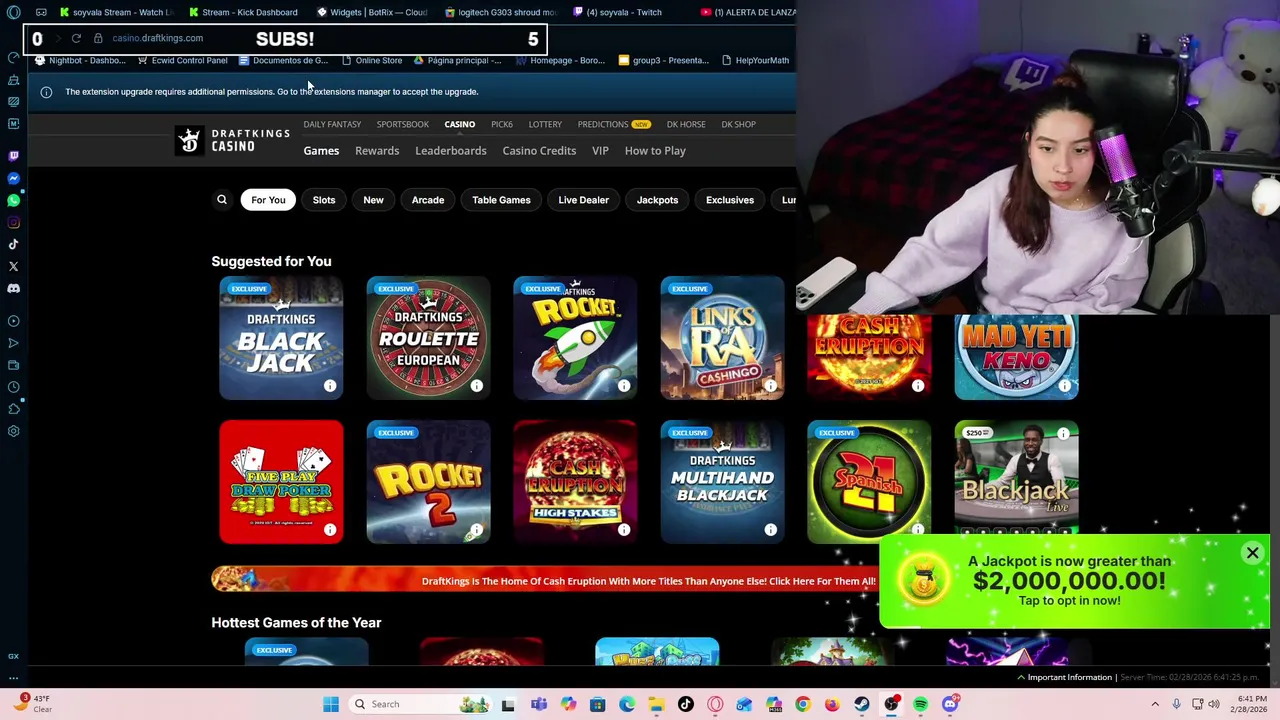Open WhatsApp in the browser sidebar
This screenshot has height=720, width=1280.
(x=13, y=200)
